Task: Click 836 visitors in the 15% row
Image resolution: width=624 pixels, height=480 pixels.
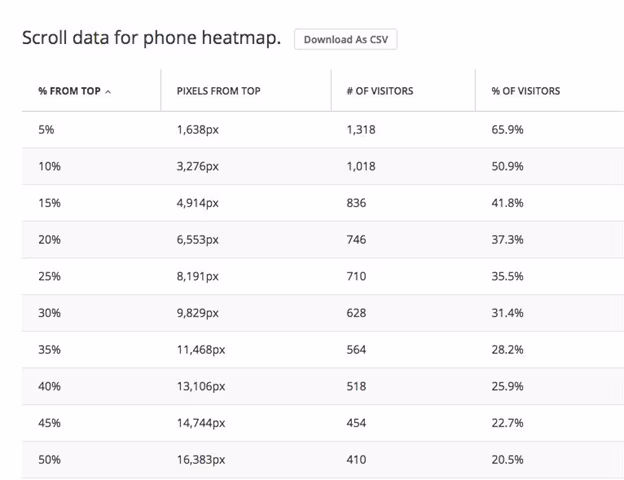Action: 356,203
